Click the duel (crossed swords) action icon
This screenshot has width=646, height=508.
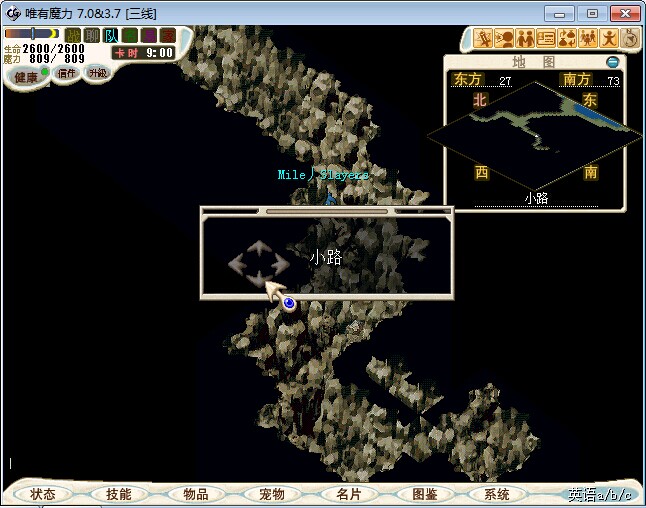coord(484,39)
